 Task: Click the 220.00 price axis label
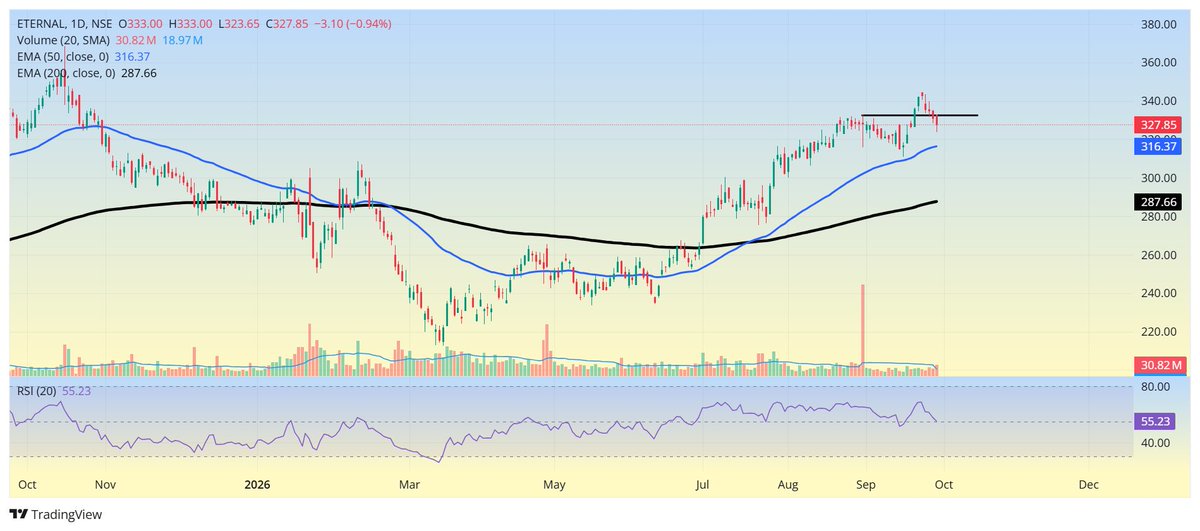pyautogui.click(x=1160, y=332)
